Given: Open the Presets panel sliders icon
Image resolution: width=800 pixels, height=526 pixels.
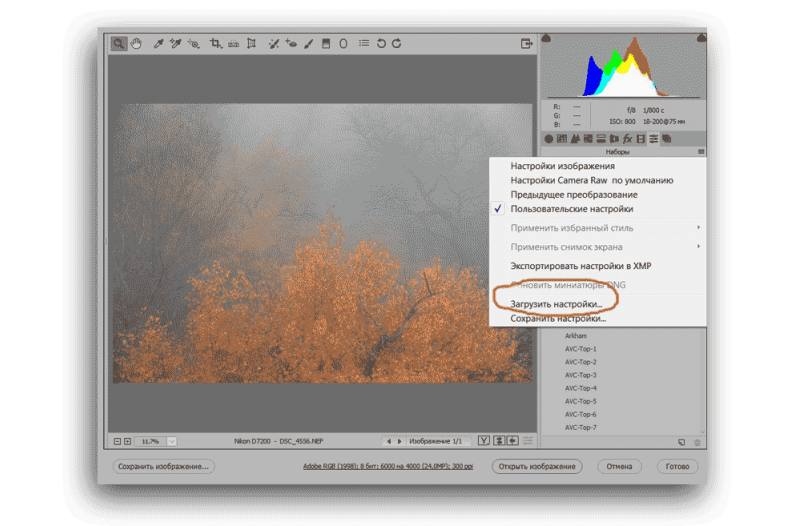Looking at the screenshot, I should click(x=654, y=139).
